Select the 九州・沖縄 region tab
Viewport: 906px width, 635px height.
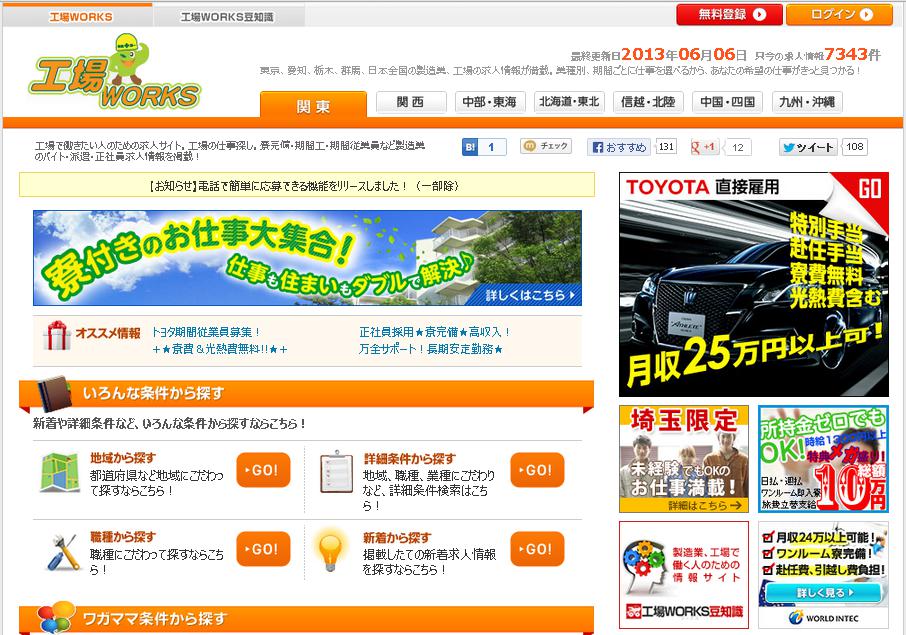(x=807, y=102)
